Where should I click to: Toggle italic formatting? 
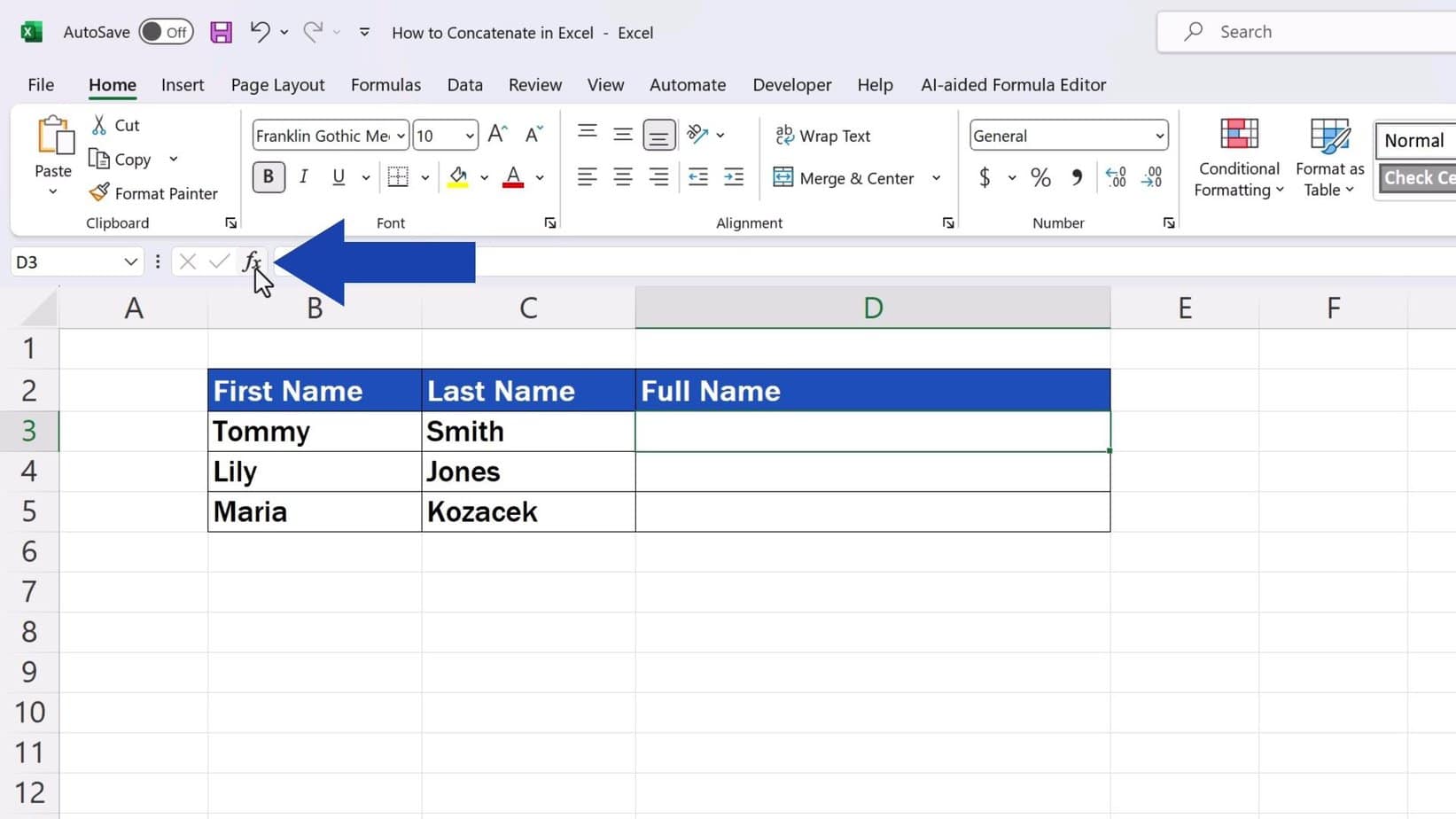[302, 176]
